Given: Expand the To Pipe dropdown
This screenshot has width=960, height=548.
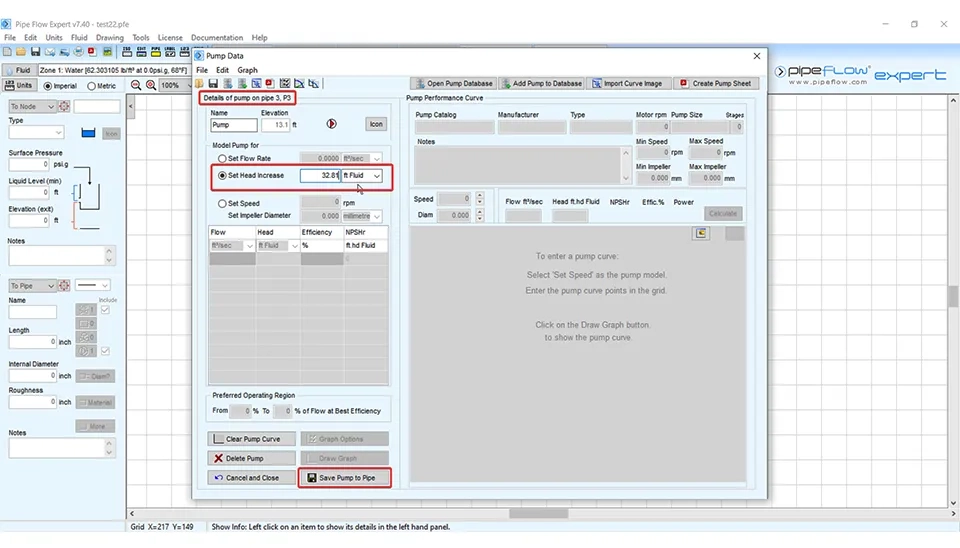Looking at the screenshot, I should point(30,286).
